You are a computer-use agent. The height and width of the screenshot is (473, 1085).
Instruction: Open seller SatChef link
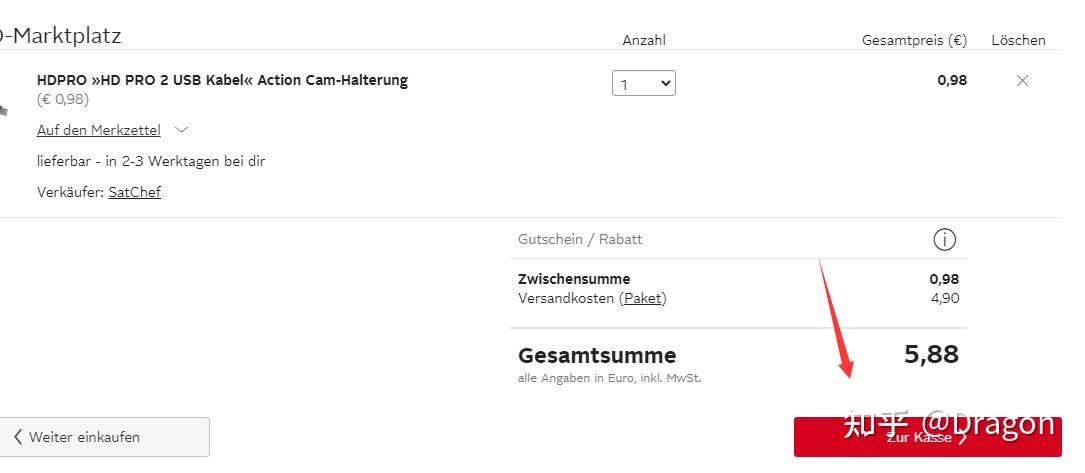pyautogui.click(x=134, y=192)
